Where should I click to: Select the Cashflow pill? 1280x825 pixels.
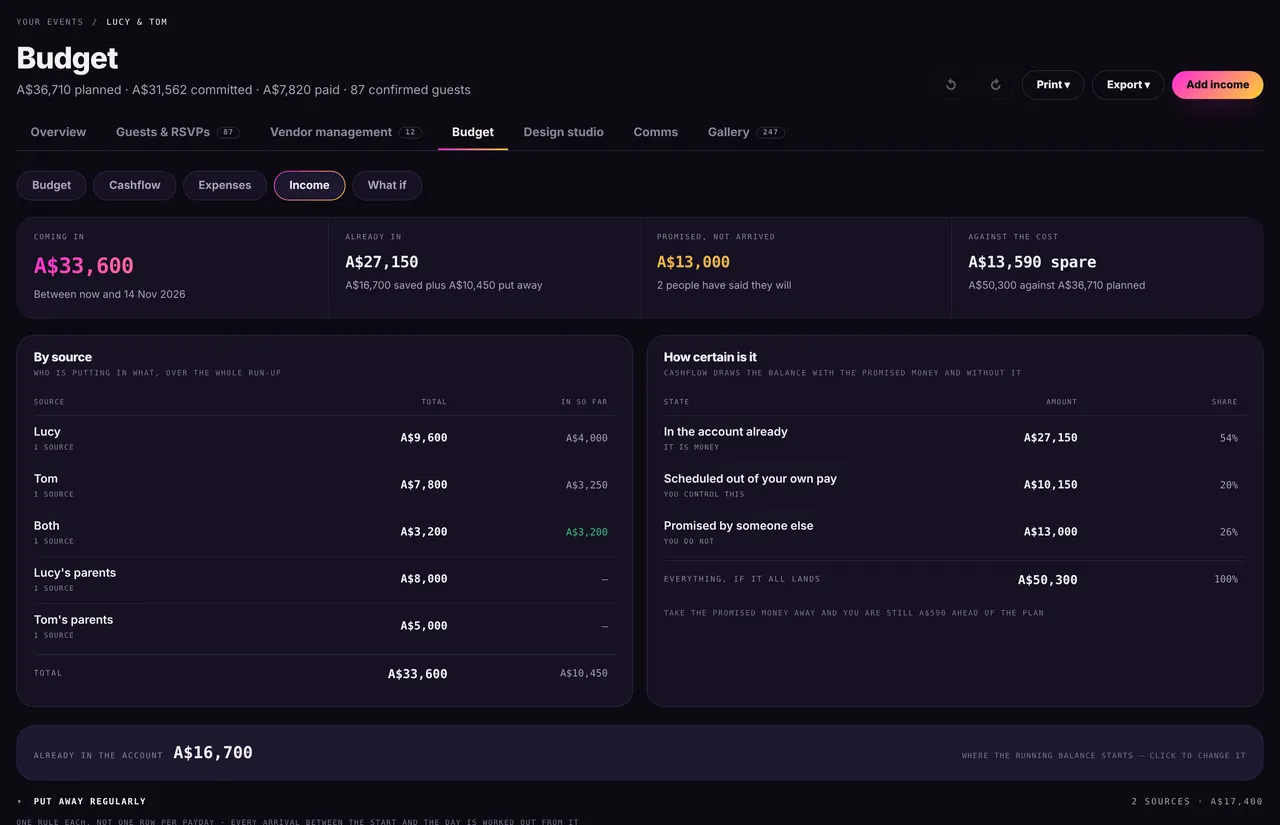pos(135,185)
